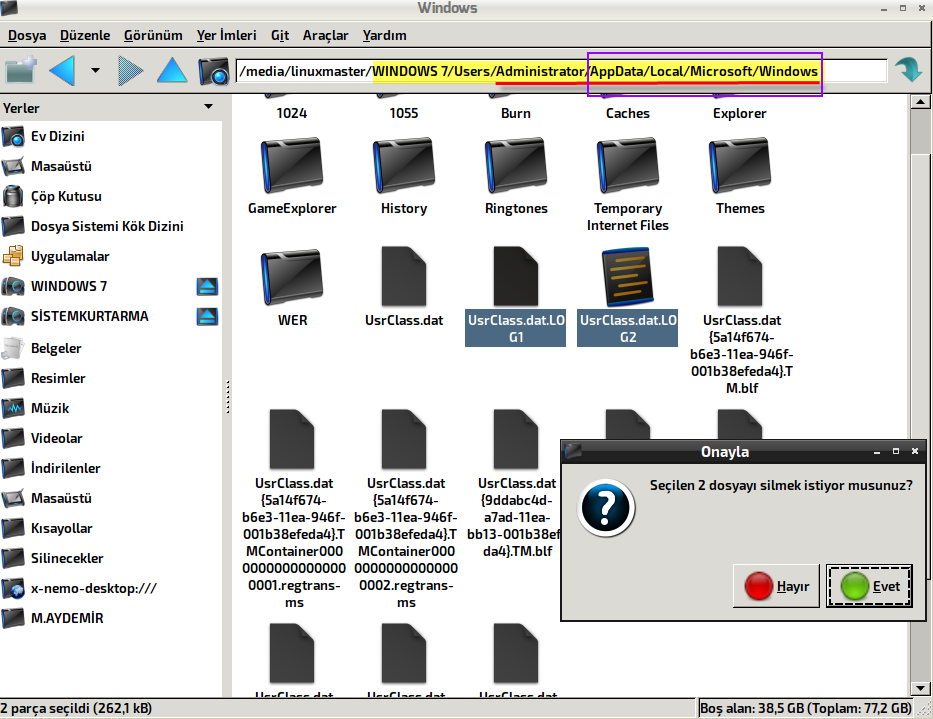
Task: Click the scroll up arrow of the file view
Action: [921, 102]
